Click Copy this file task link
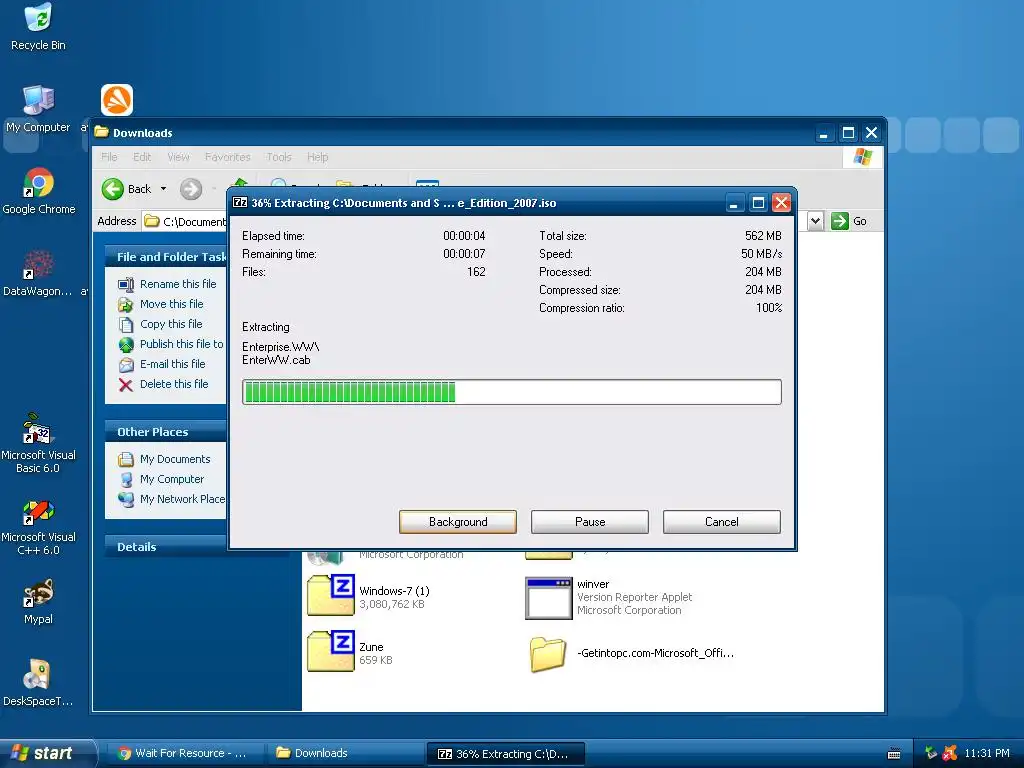The height and width of the screenshot is (768, 1024). click(171, 324)
